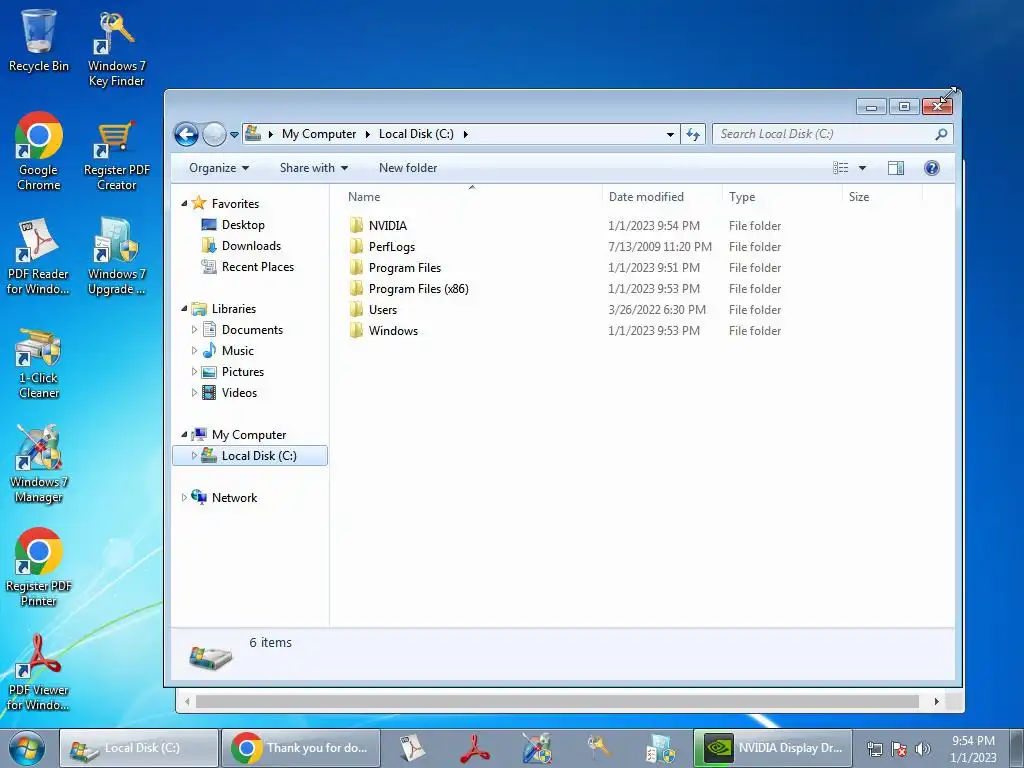This screenshot has height=768, width=1024.
Task: Expand the Videos library node
Action: tap(194, 392)
